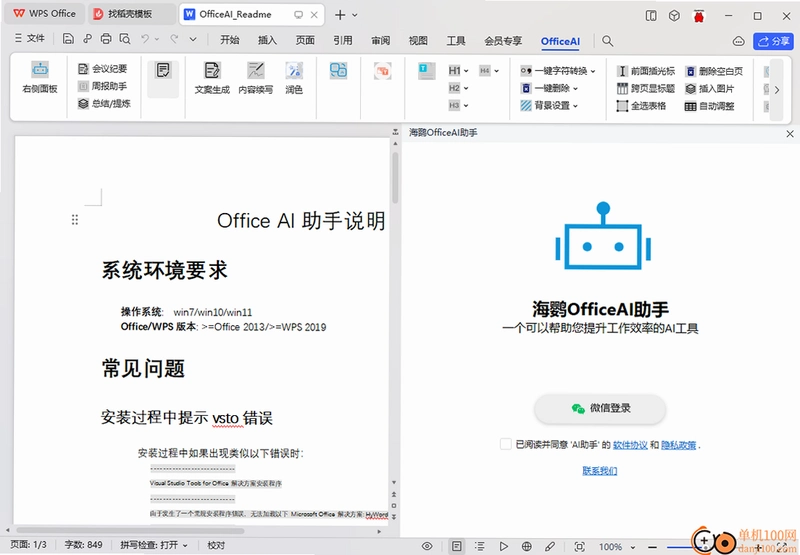
Task: Click the horizontal scrollbar of document
Action: pyautogui.click(x=130, y=531)
